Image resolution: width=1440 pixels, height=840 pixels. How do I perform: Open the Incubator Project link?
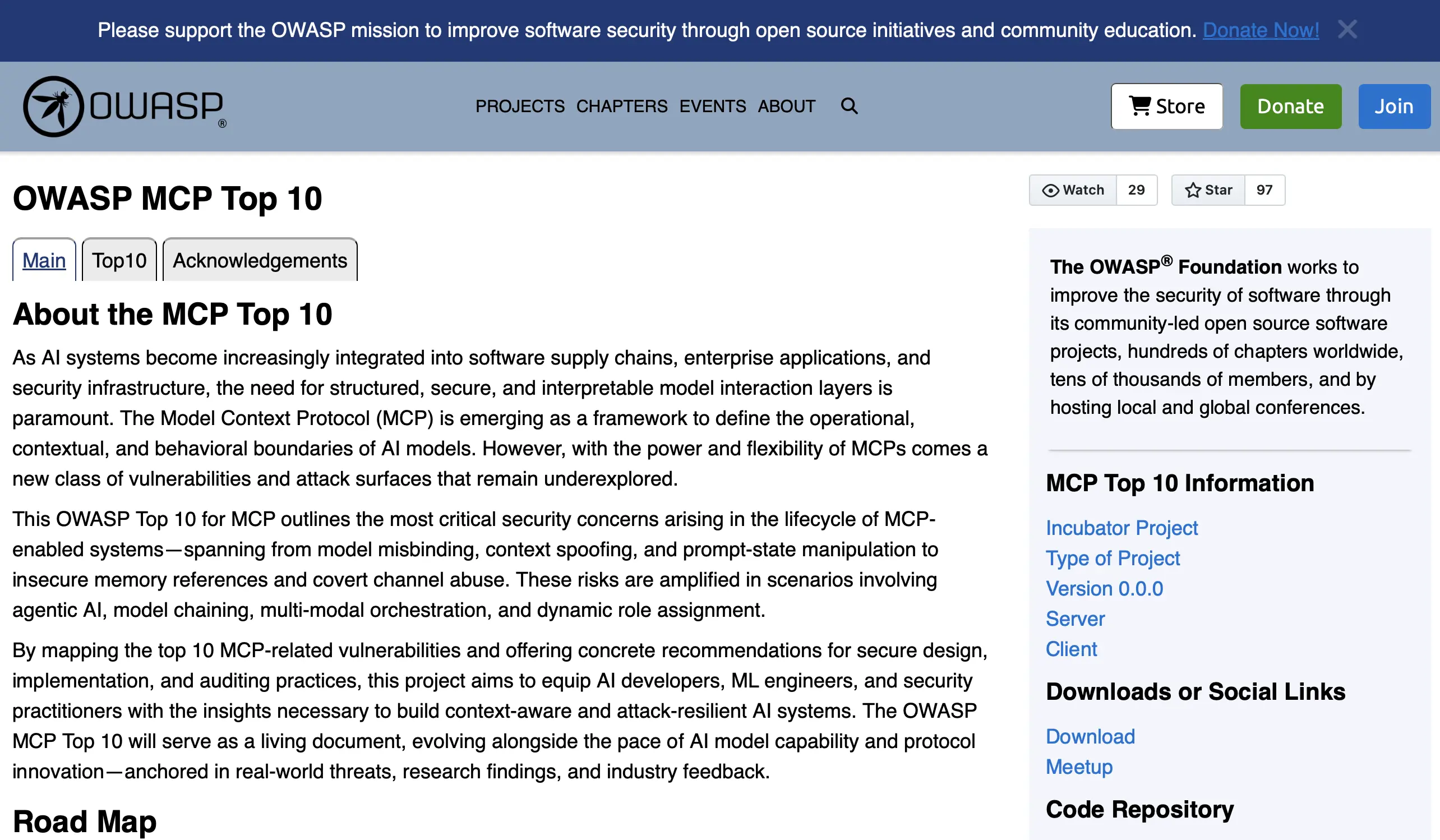1121,528
